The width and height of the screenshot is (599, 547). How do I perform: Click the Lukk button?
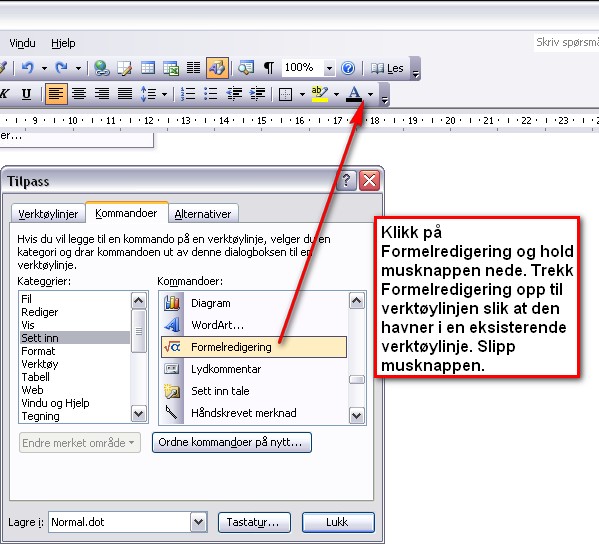(338, 522)
